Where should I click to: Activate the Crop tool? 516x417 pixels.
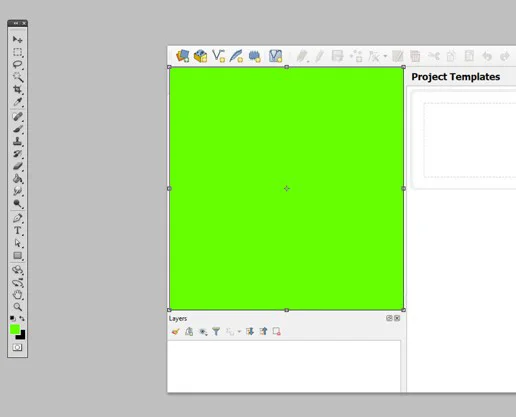pyautogui.click(x=17, y=89)
